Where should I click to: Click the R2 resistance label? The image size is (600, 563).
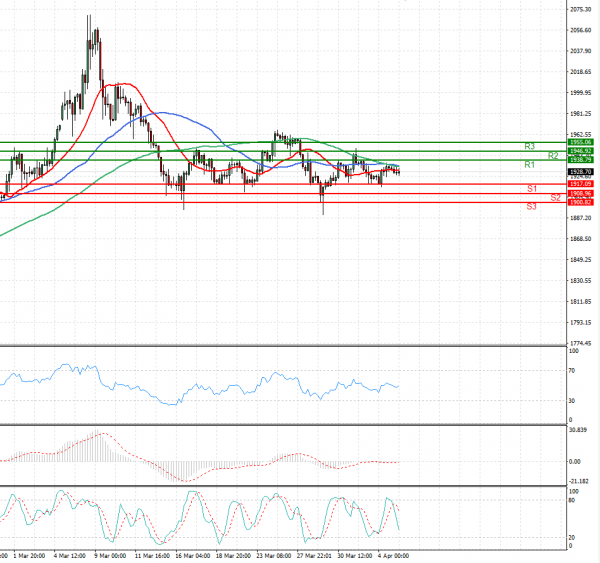(553, 155)
